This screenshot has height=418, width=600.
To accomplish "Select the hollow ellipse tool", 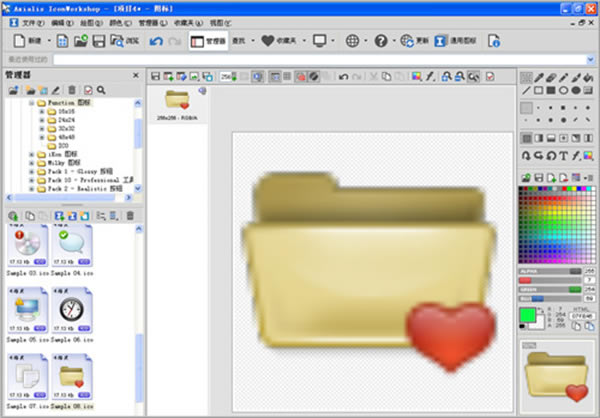I will pyautogui.click(x=563, y=90).
